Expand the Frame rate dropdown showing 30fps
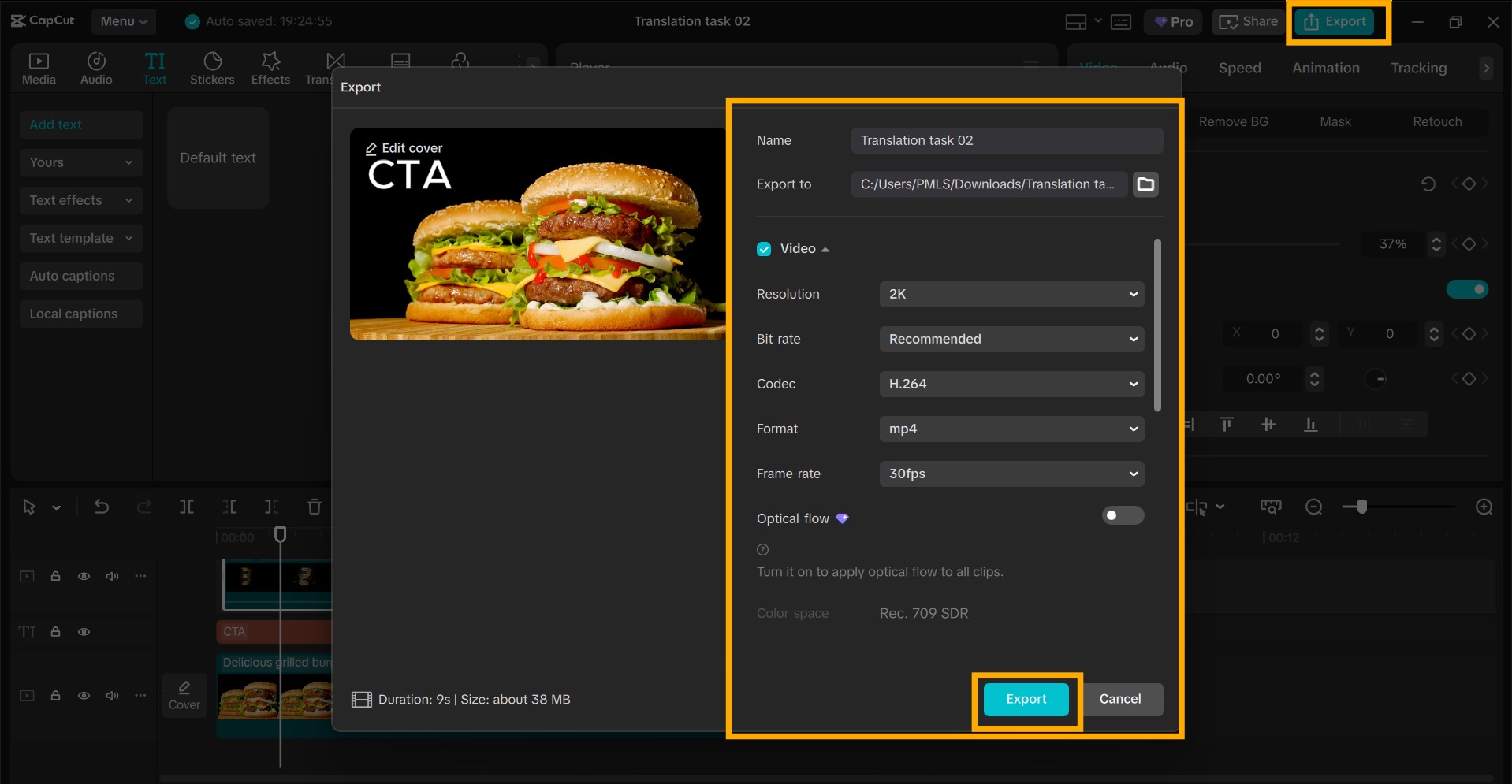Screen dimensions: 1512x784 [x=1011, y=474]
